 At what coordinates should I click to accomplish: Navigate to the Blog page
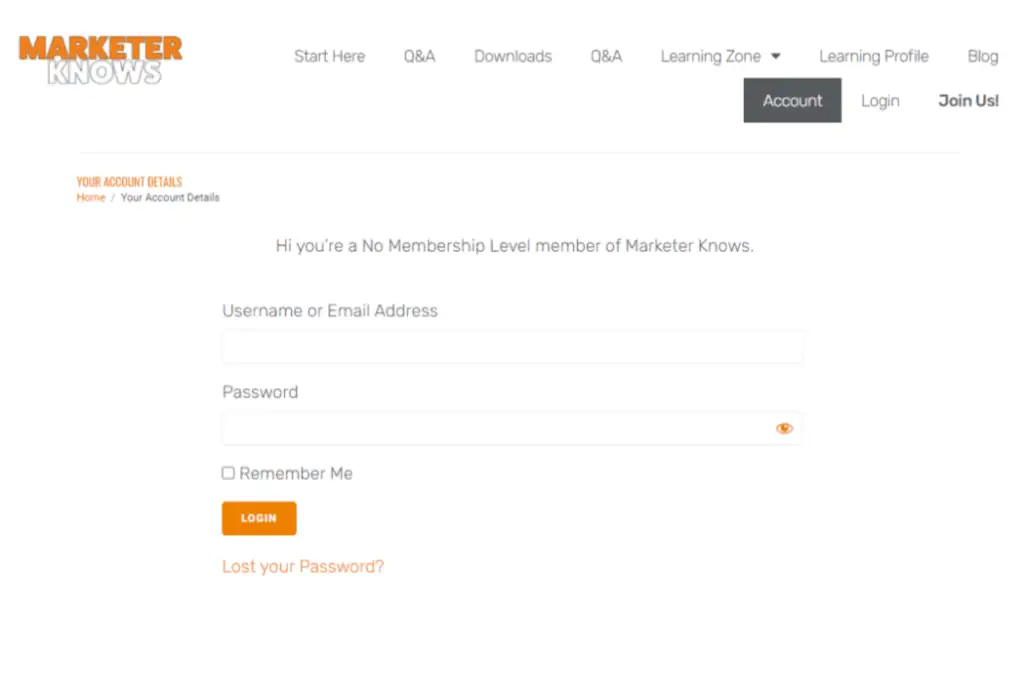point(982,56)
